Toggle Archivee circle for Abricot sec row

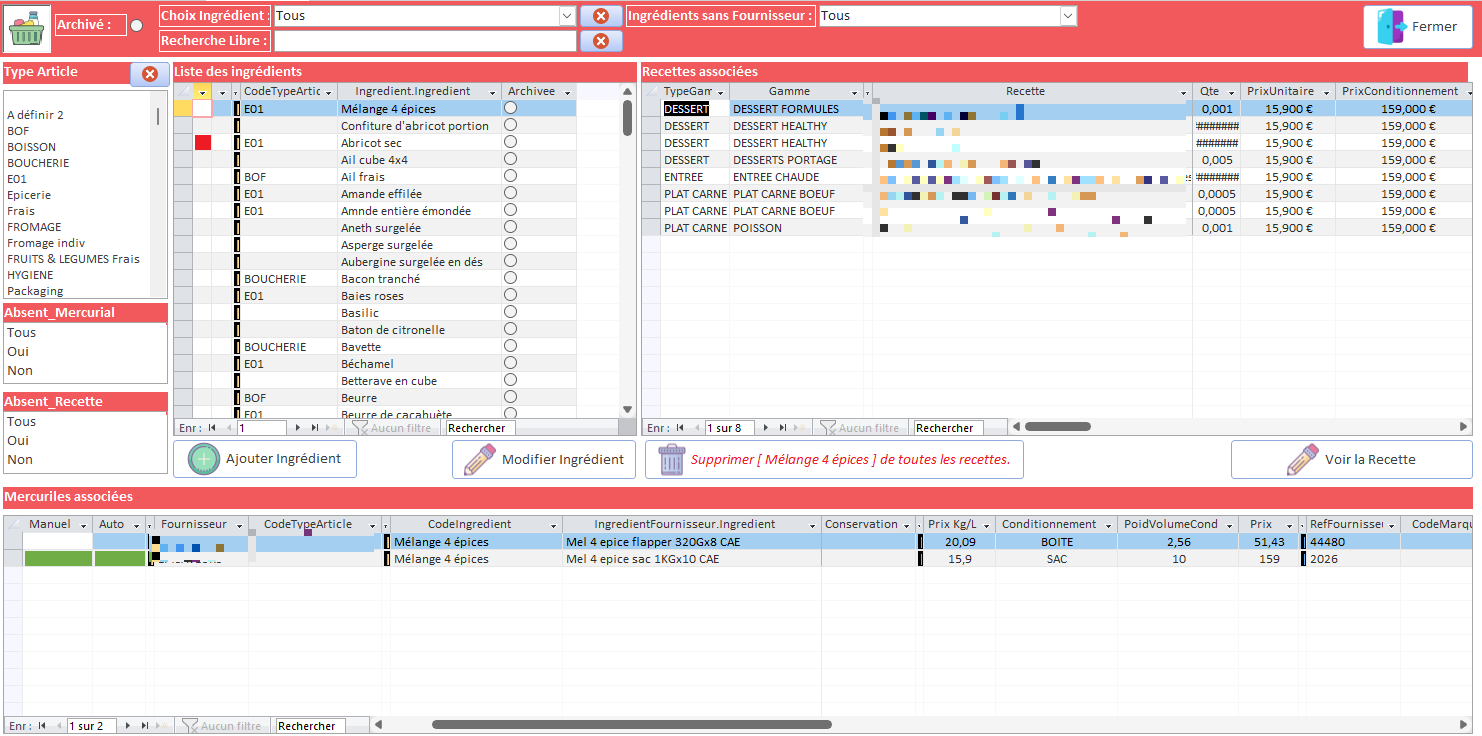pyautogui.click(x=510, y=142)
